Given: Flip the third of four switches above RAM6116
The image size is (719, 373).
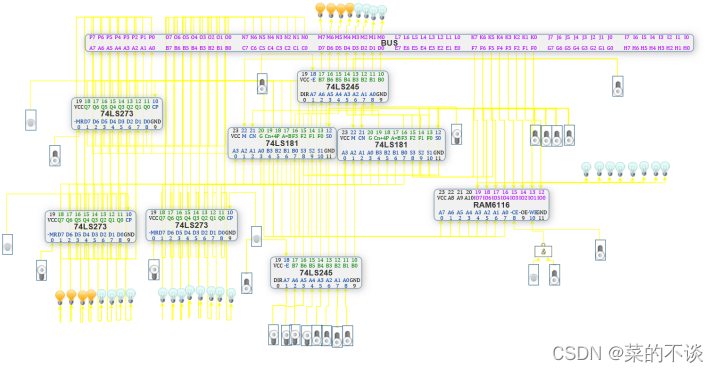Looking at the screenshot, I should click(x=557, y=136).
